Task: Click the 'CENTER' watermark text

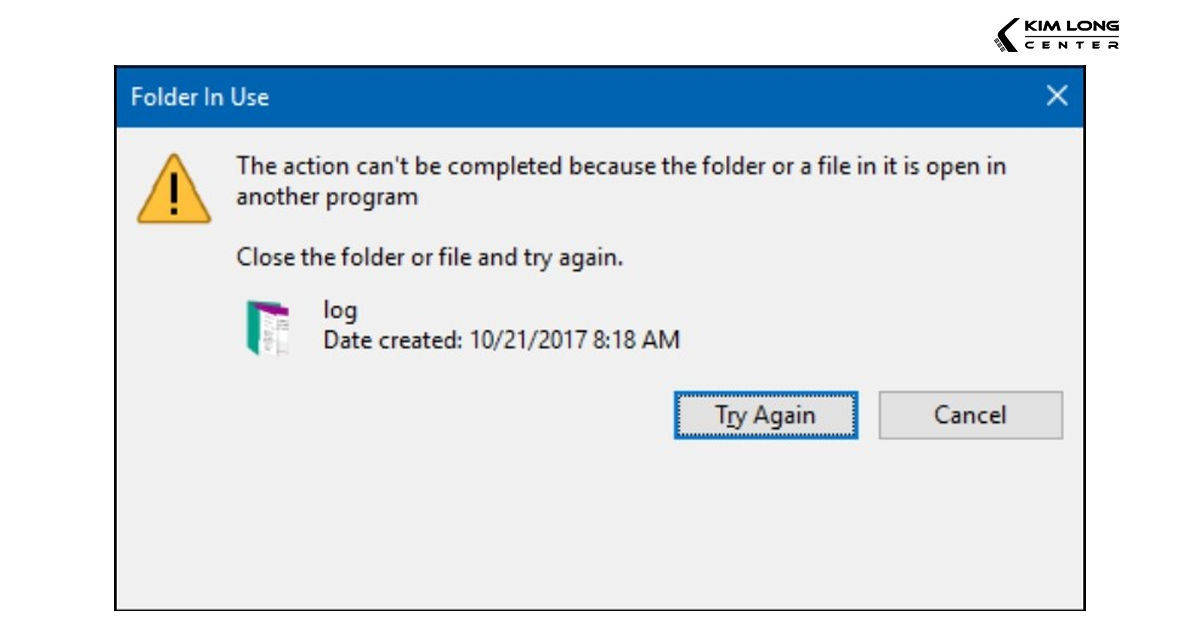Action: tap(1071, 44)
